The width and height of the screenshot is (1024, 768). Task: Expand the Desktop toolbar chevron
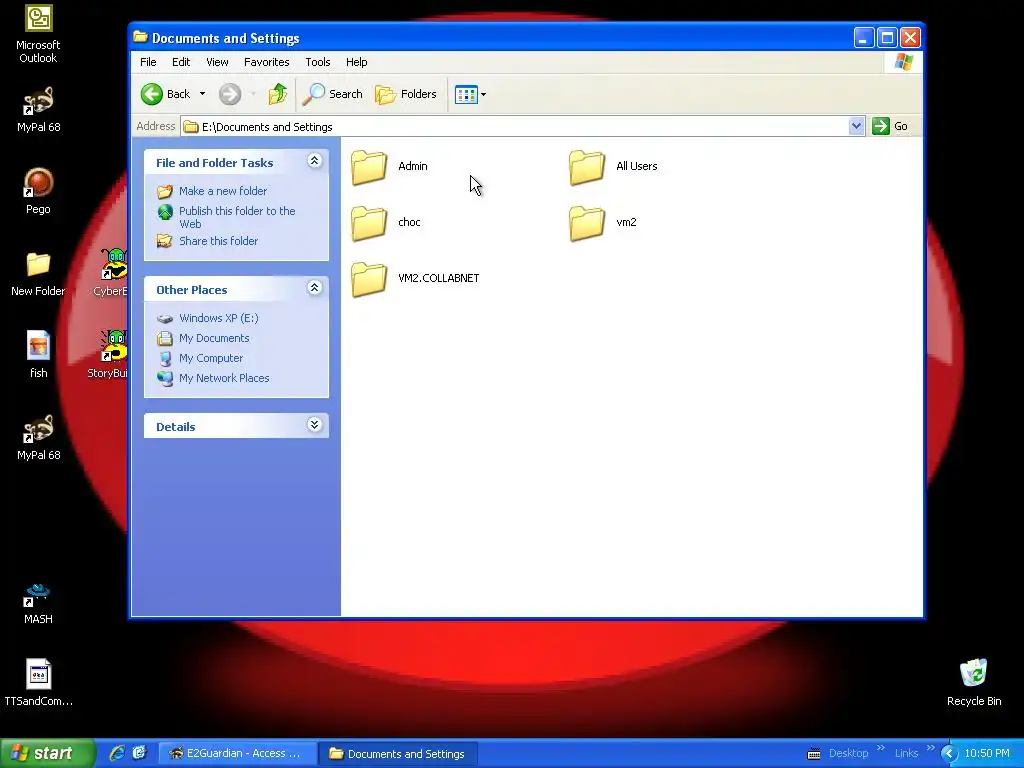click(x=880, y=748)
